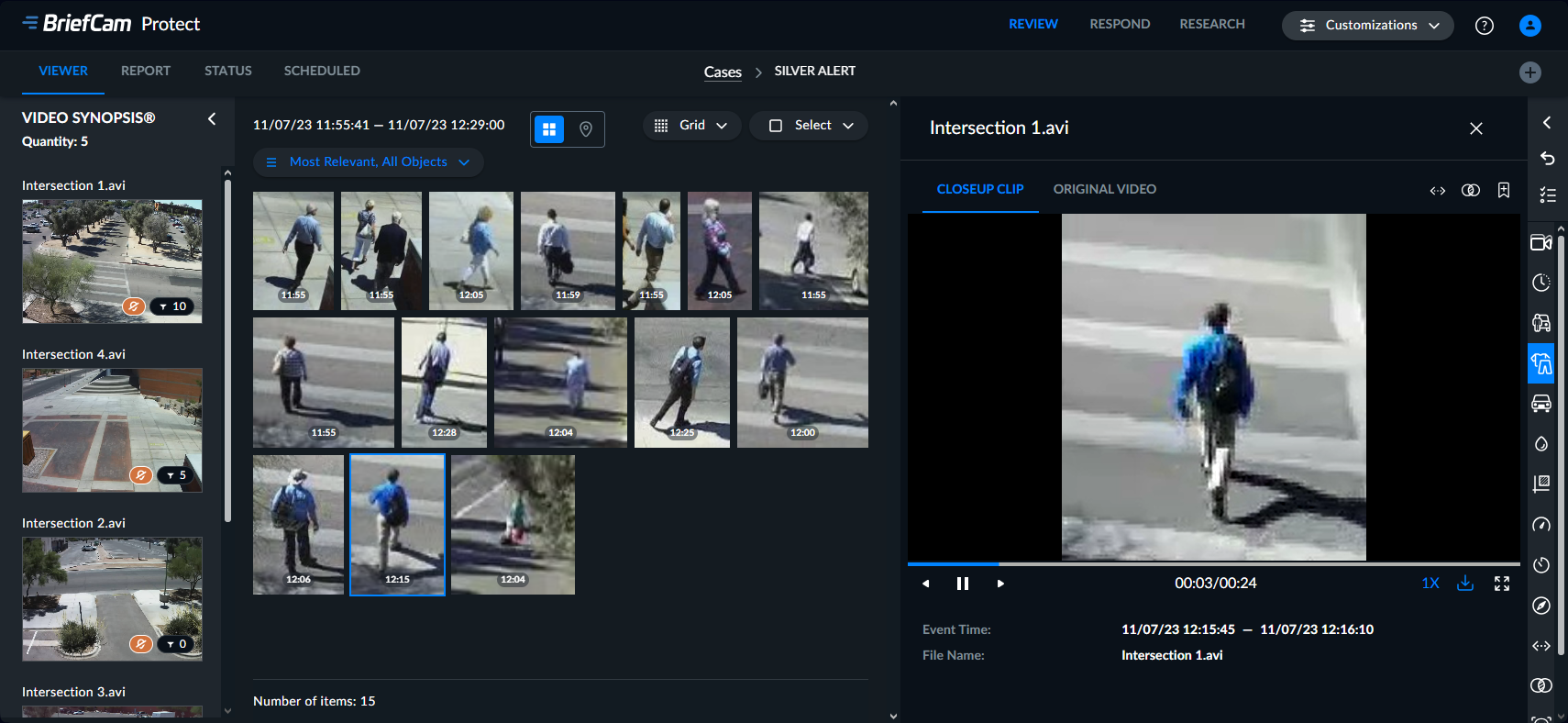Image resolution: width=1568 pixels, height=723 pixels.
Task: Switch to map location view
Action: pos(586,129)
